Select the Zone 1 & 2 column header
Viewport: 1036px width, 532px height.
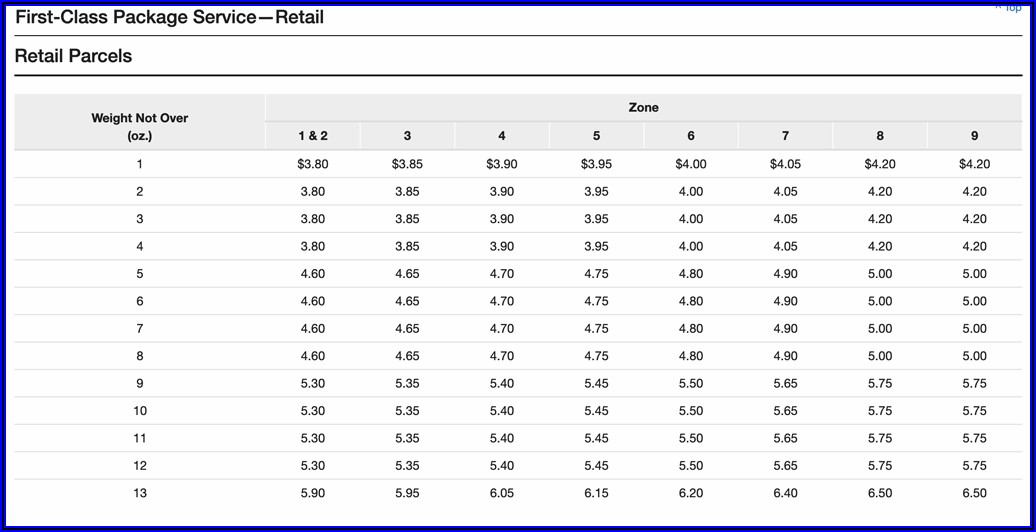click(312, 136)
